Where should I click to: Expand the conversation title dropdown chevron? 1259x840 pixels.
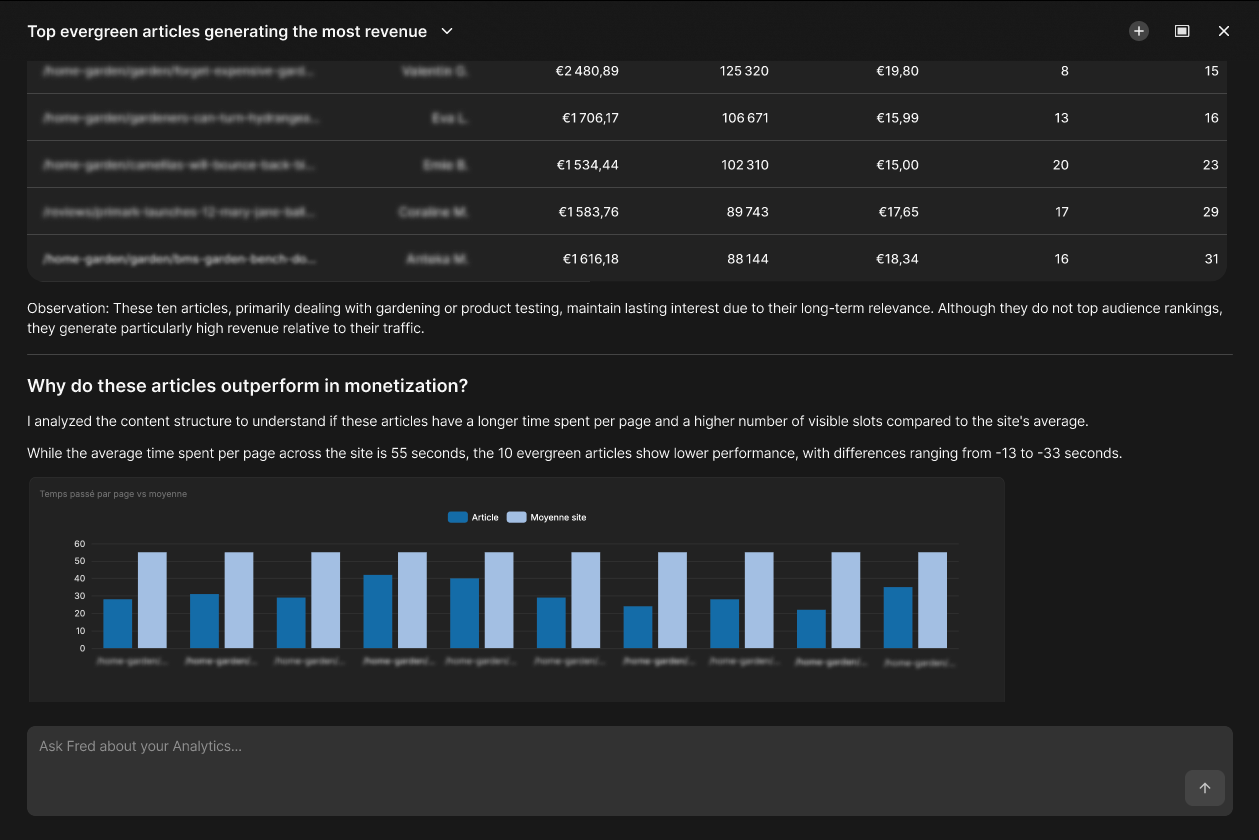[447, 31]
